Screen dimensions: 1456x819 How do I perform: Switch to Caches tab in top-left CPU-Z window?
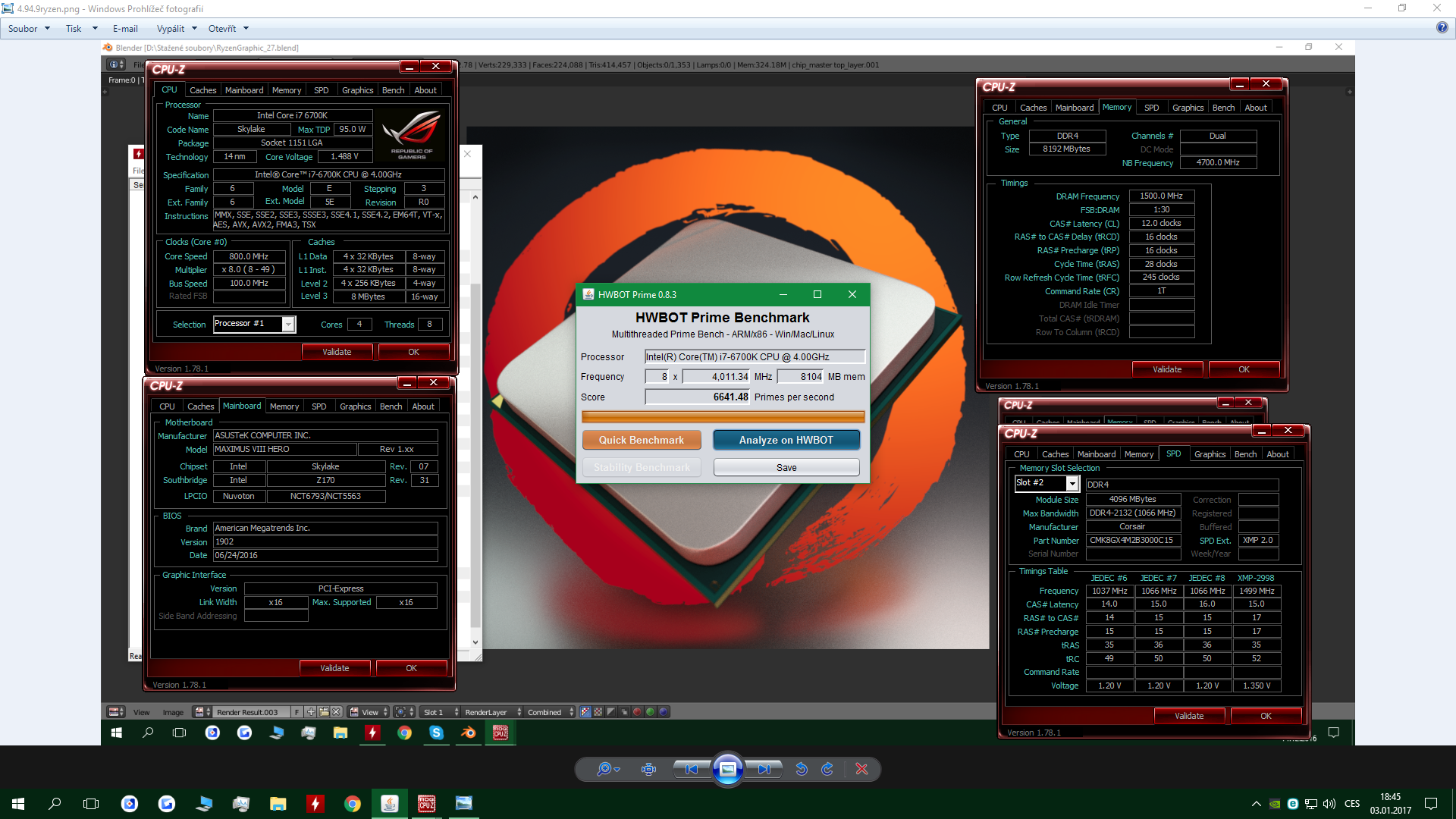202,90
